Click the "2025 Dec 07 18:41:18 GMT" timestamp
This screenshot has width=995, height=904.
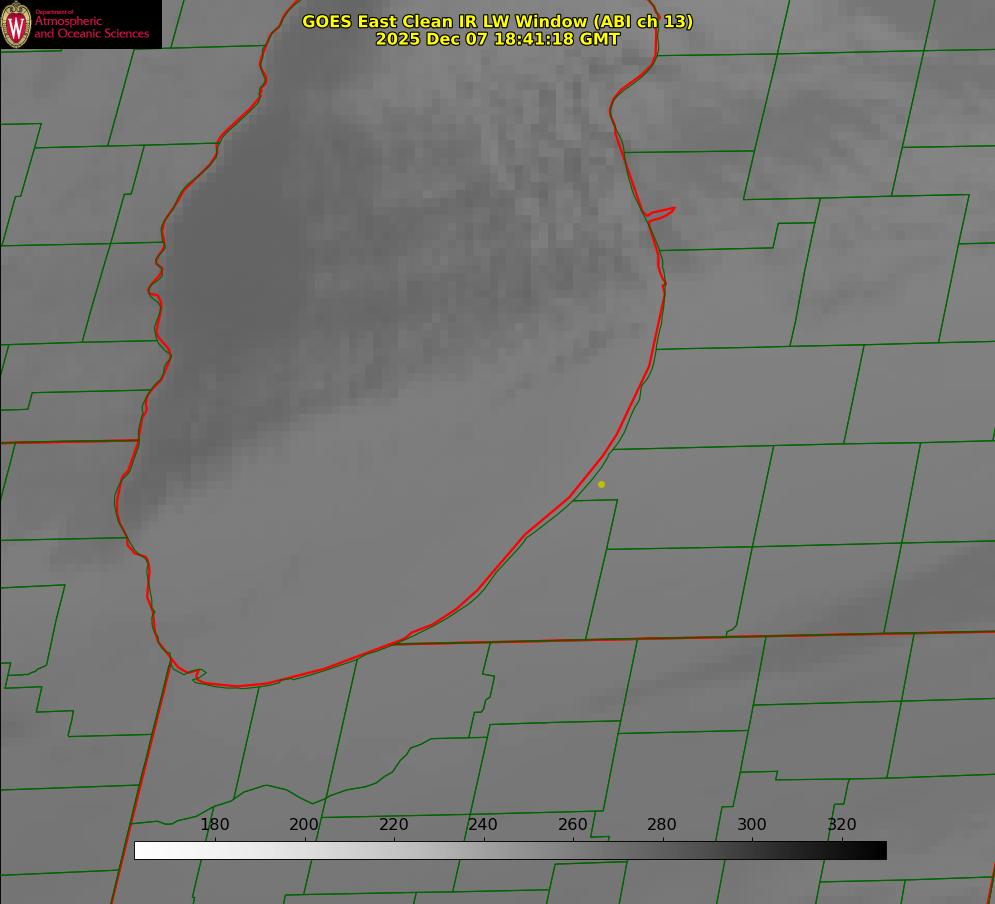pyautogui.click(x=497, y=39)
